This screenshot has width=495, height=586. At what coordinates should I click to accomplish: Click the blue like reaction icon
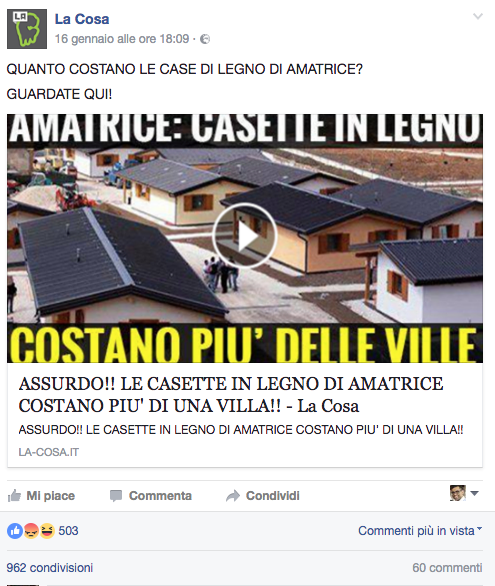[x=15, y=531]
